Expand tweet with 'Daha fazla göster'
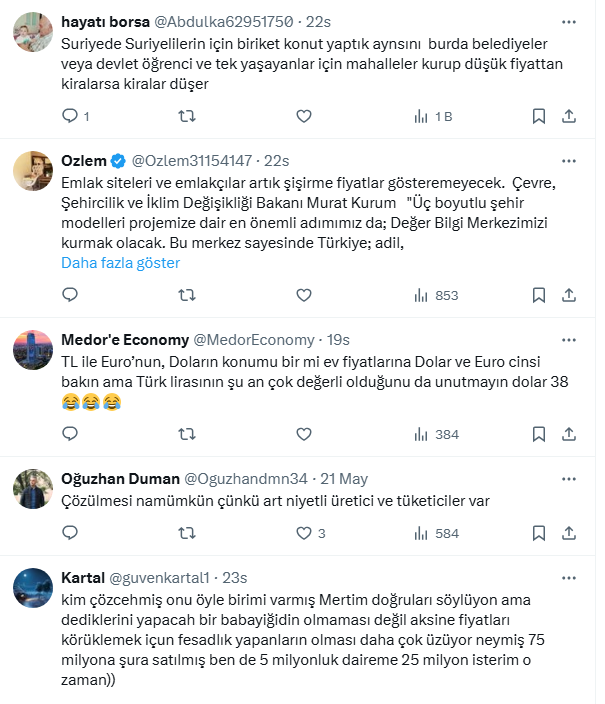The image size is (605, 704). 120,263
